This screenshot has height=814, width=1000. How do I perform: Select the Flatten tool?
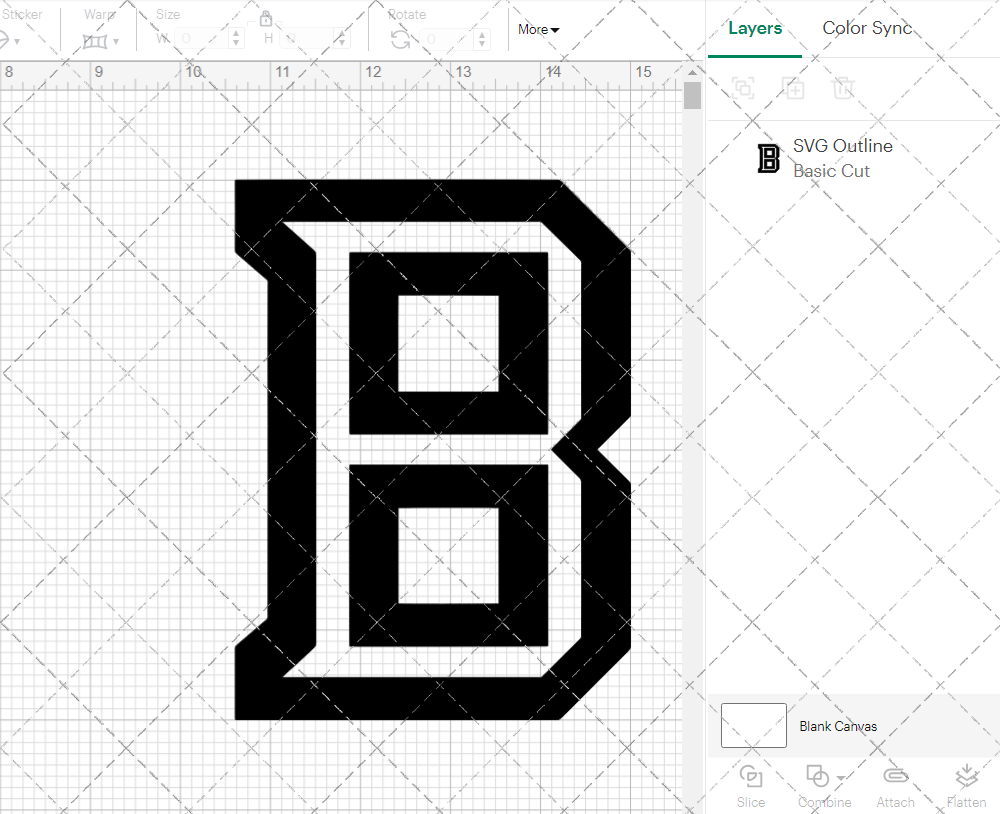(966, 785)
